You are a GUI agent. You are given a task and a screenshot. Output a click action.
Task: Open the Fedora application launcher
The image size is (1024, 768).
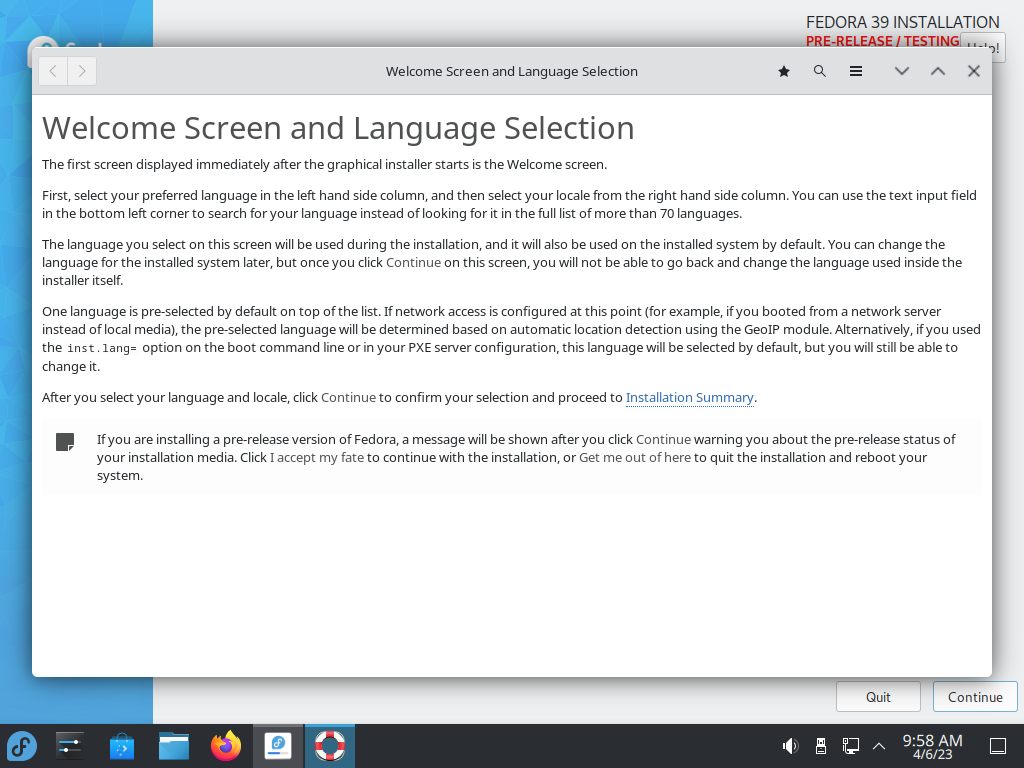[x=22, y=746]
